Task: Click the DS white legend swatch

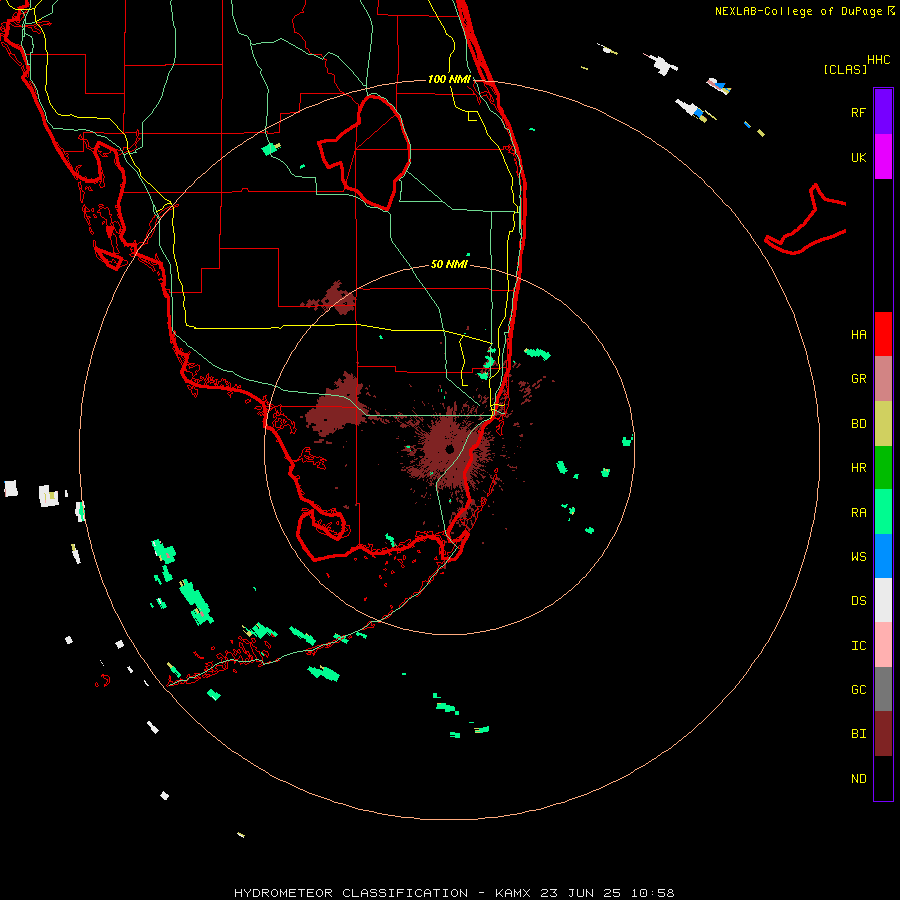Action: (x=883, y=600)
